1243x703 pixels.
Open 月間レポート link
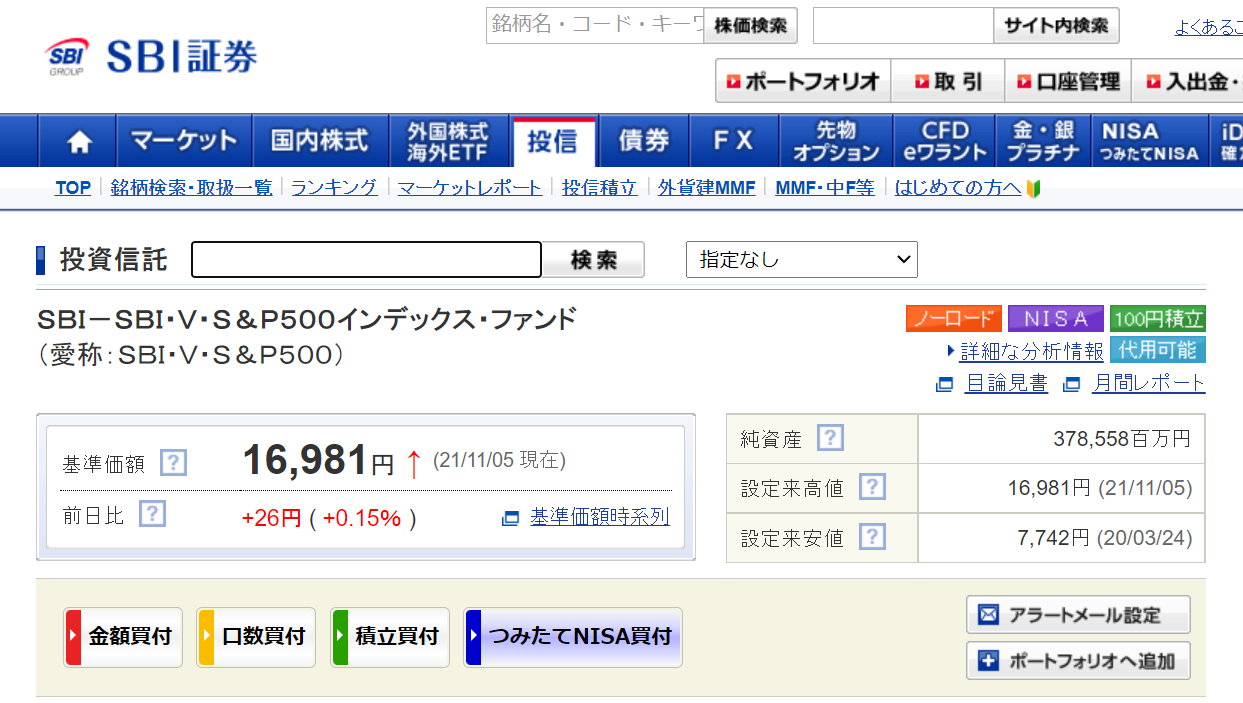[x=1149, y=383]
